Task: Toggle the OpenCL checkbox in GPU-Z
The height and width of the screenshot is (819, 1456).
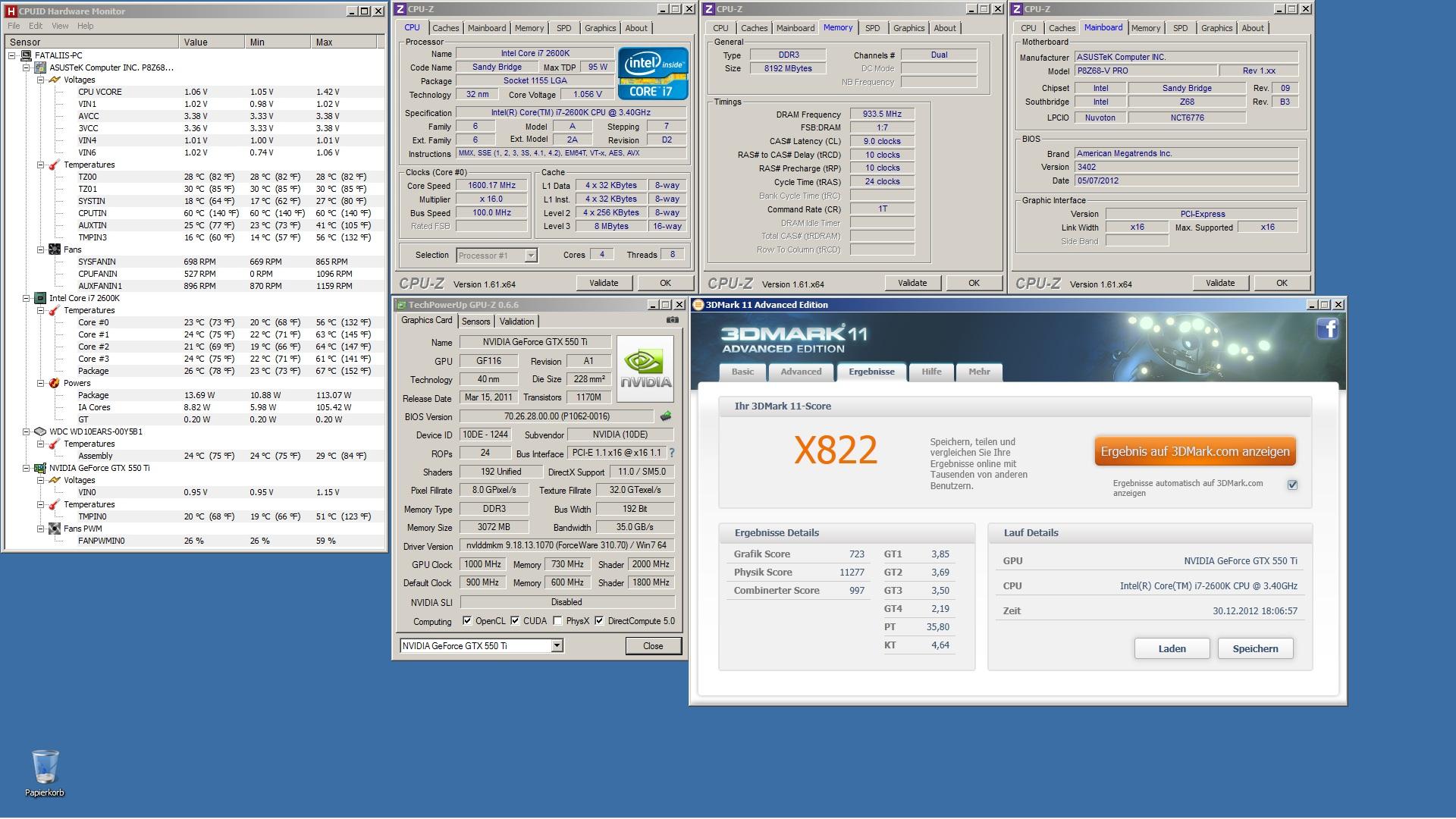Action: (467, 621)
